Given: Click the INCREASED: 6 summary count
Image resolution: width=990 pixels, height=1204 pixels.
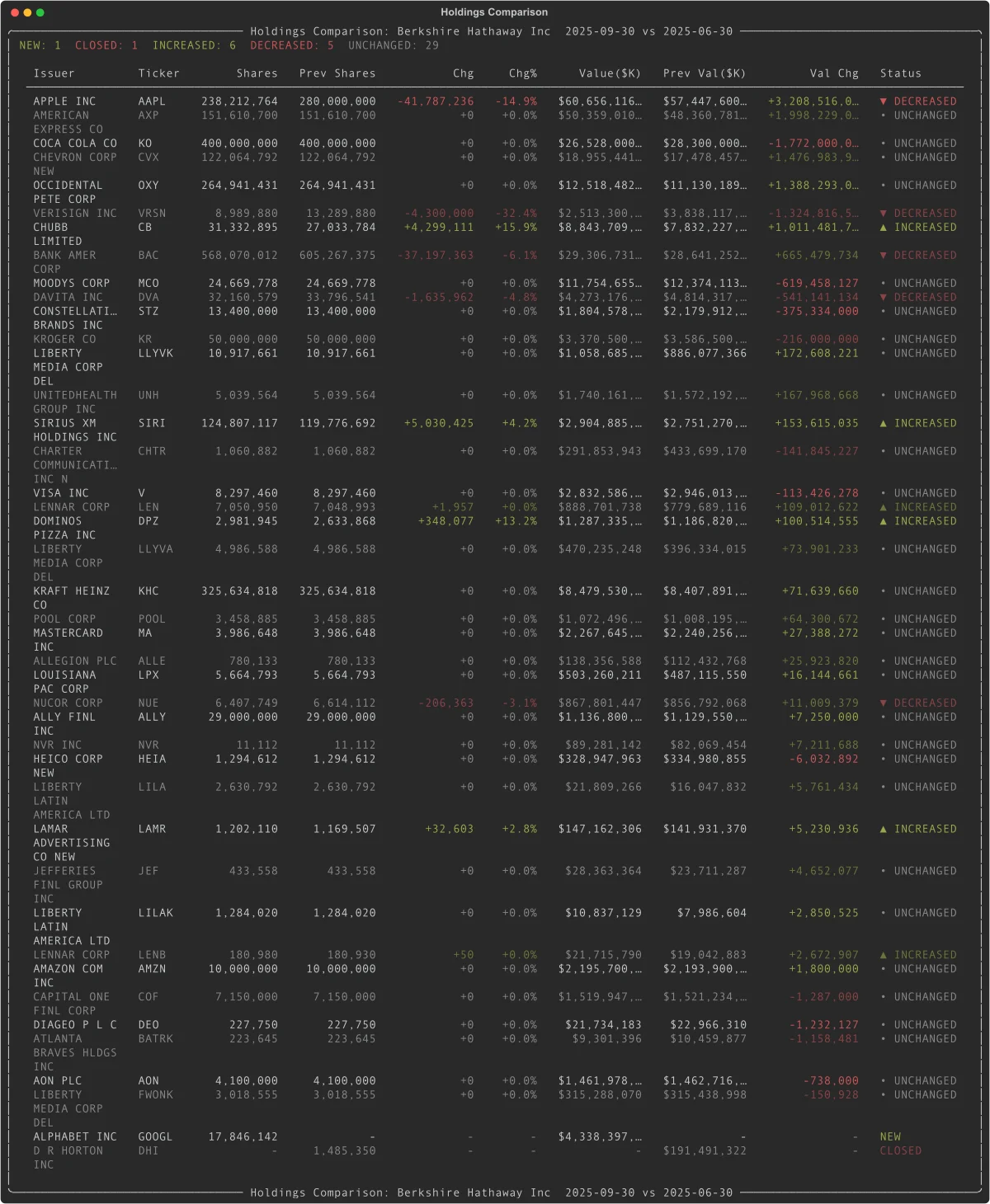Looking at the screenshot, I should 194,45.
